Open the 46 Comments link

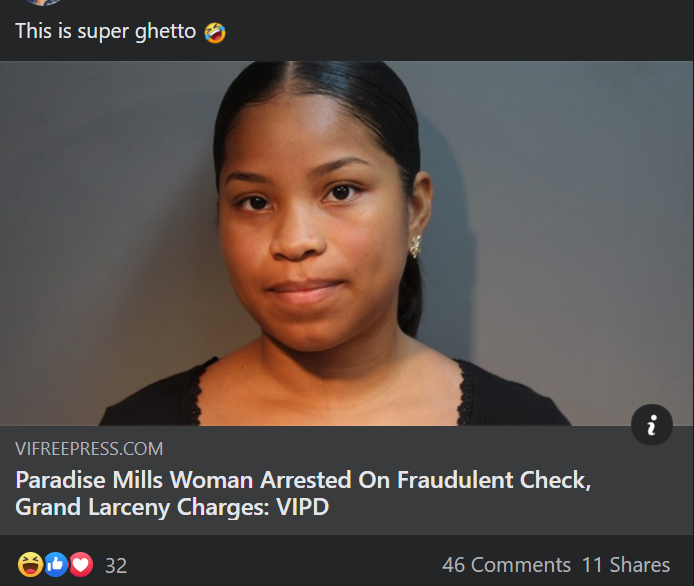[x=506, y=565]
